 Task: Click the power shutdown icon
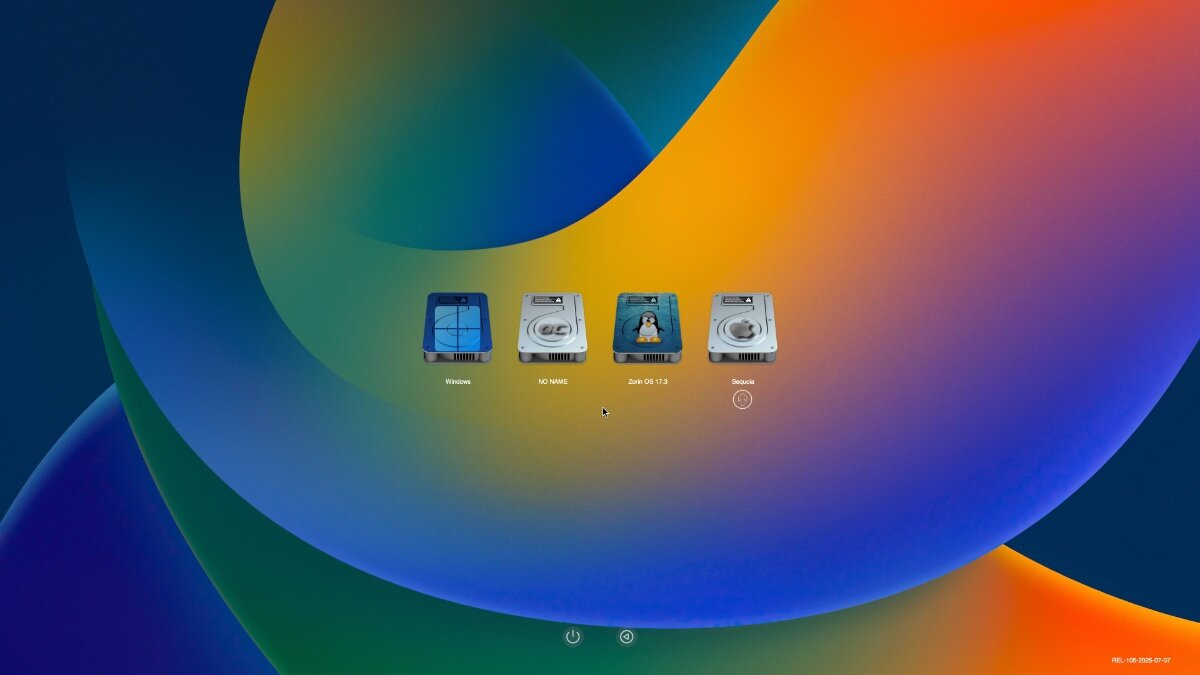[573, 636]
